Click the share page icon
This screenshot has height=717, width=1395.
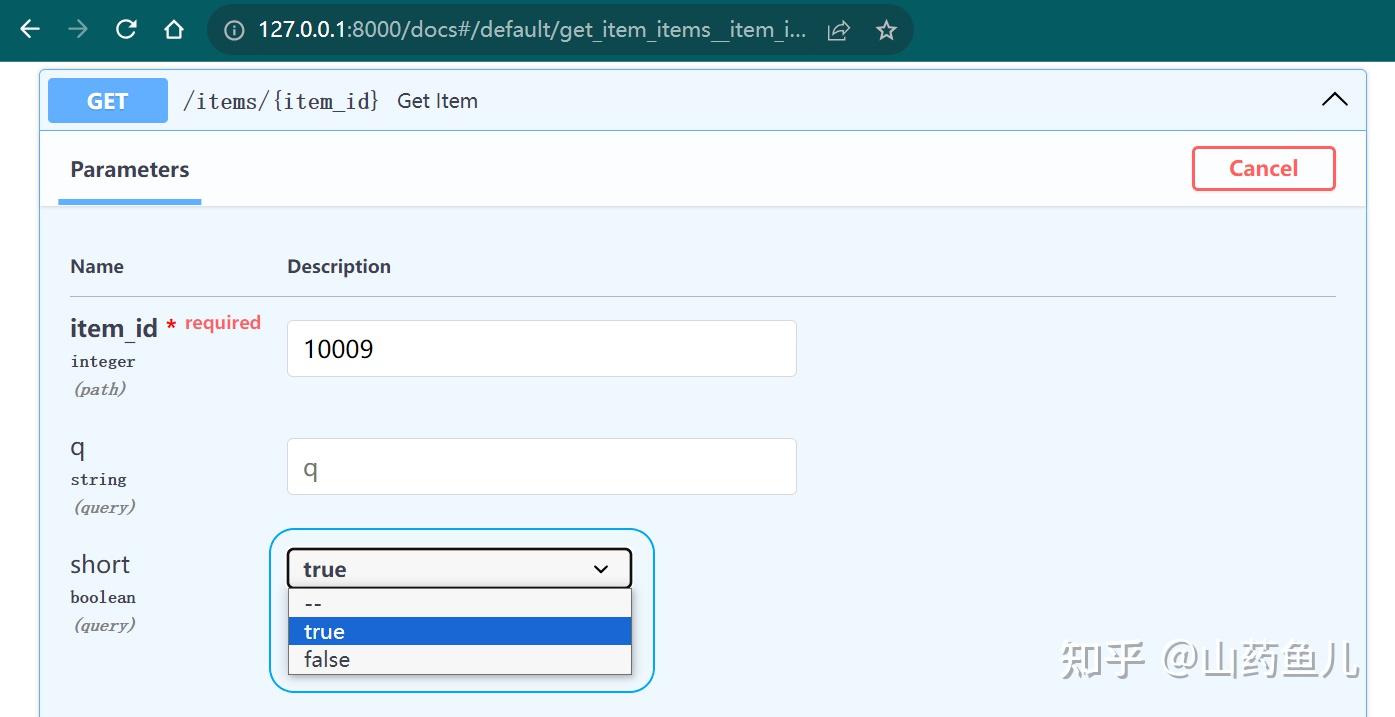coord(839,30)
